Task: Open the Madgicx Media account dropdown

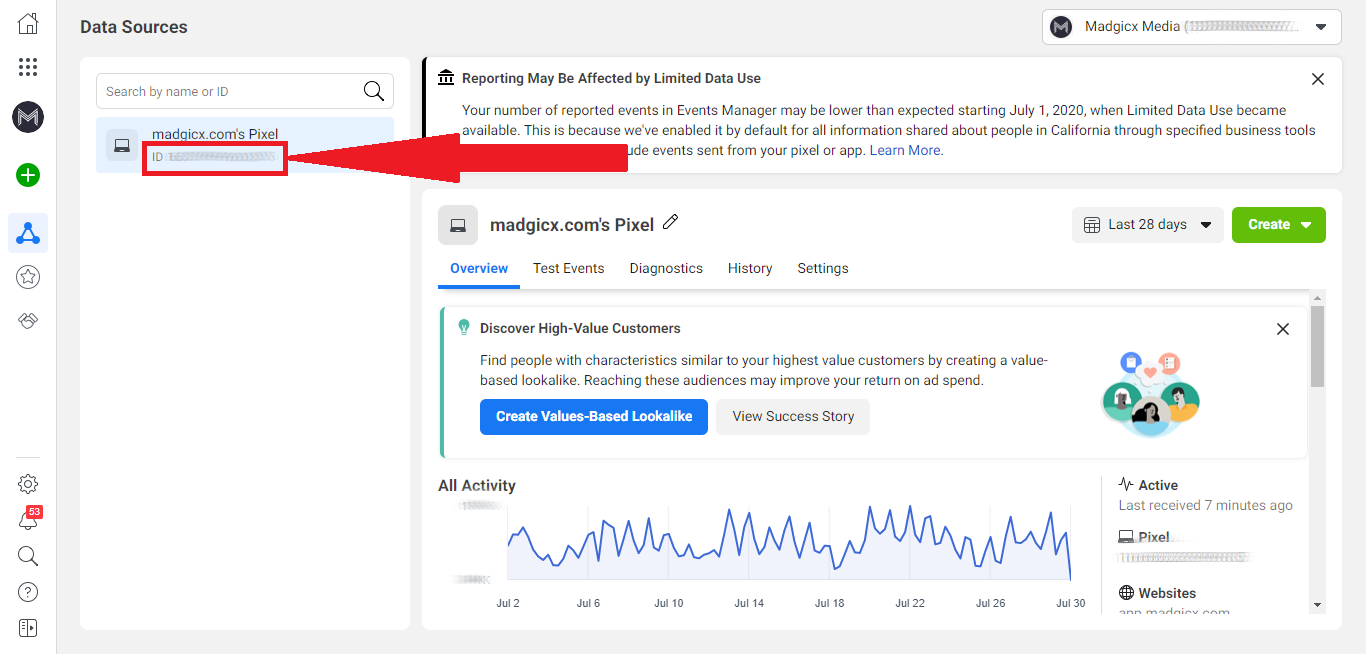Action: pos(1192,27)
